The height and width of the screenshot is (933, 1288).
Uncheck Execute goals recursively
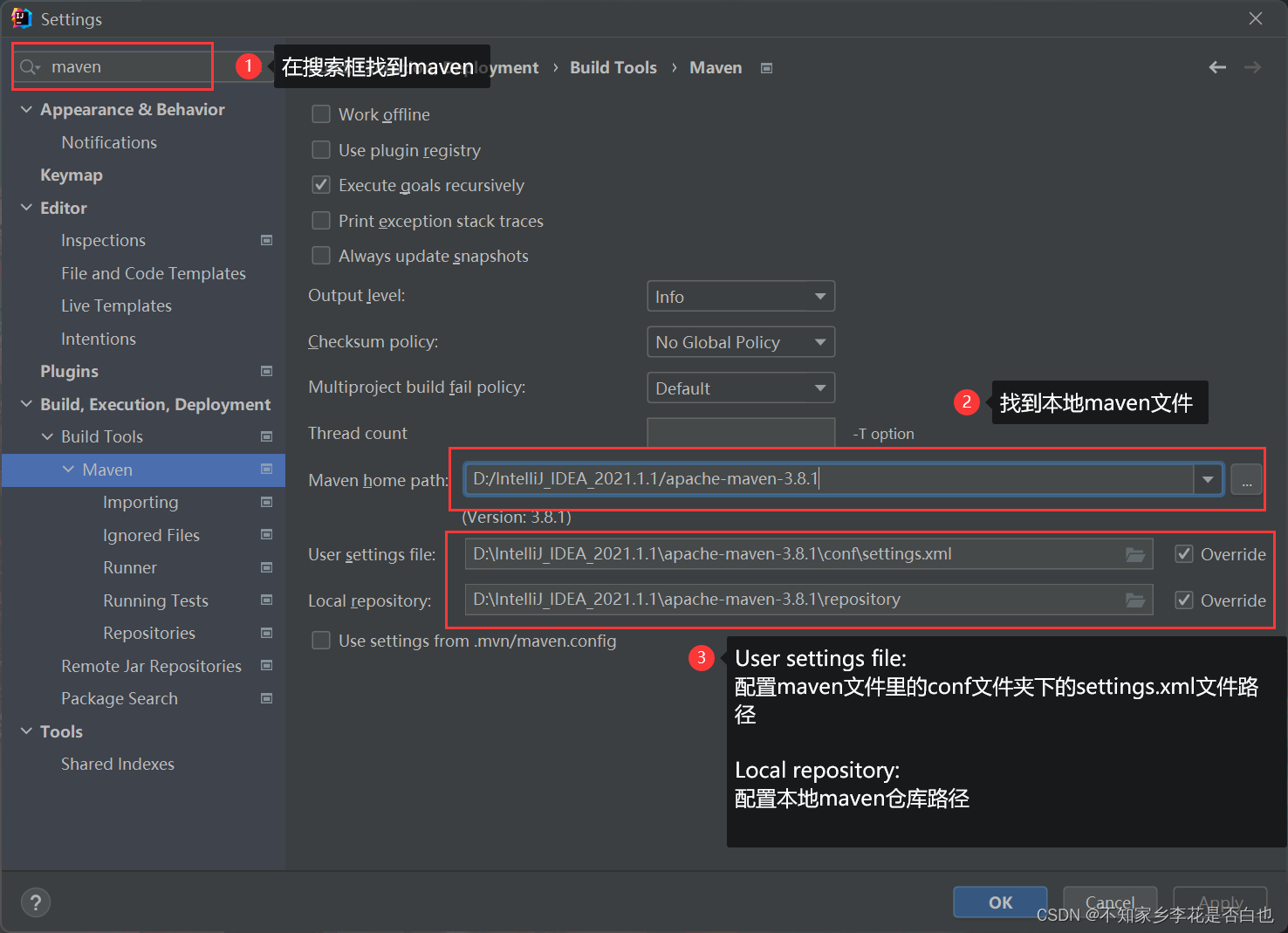tap(320, 184)
